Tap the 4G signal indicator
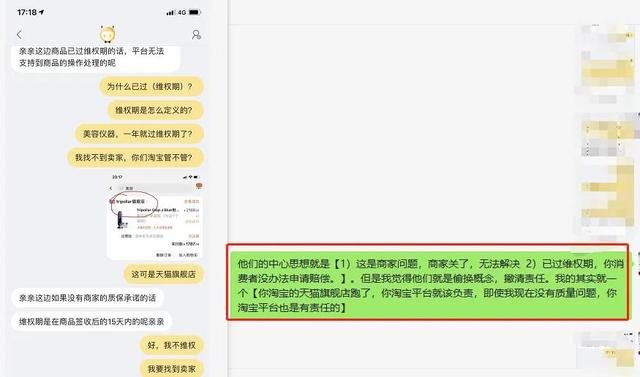This screenshot has height=377, width=640. 182,12
